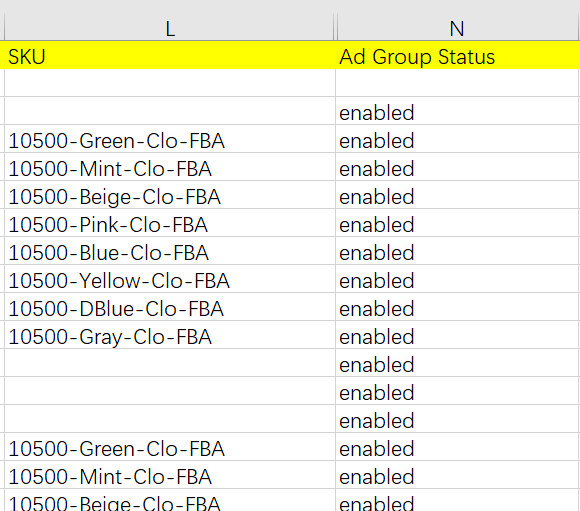Screen dimensions: 580x511
Task: Select first 10500-Mint-Clo-FBA cell
Action: (x=169, y=167)
